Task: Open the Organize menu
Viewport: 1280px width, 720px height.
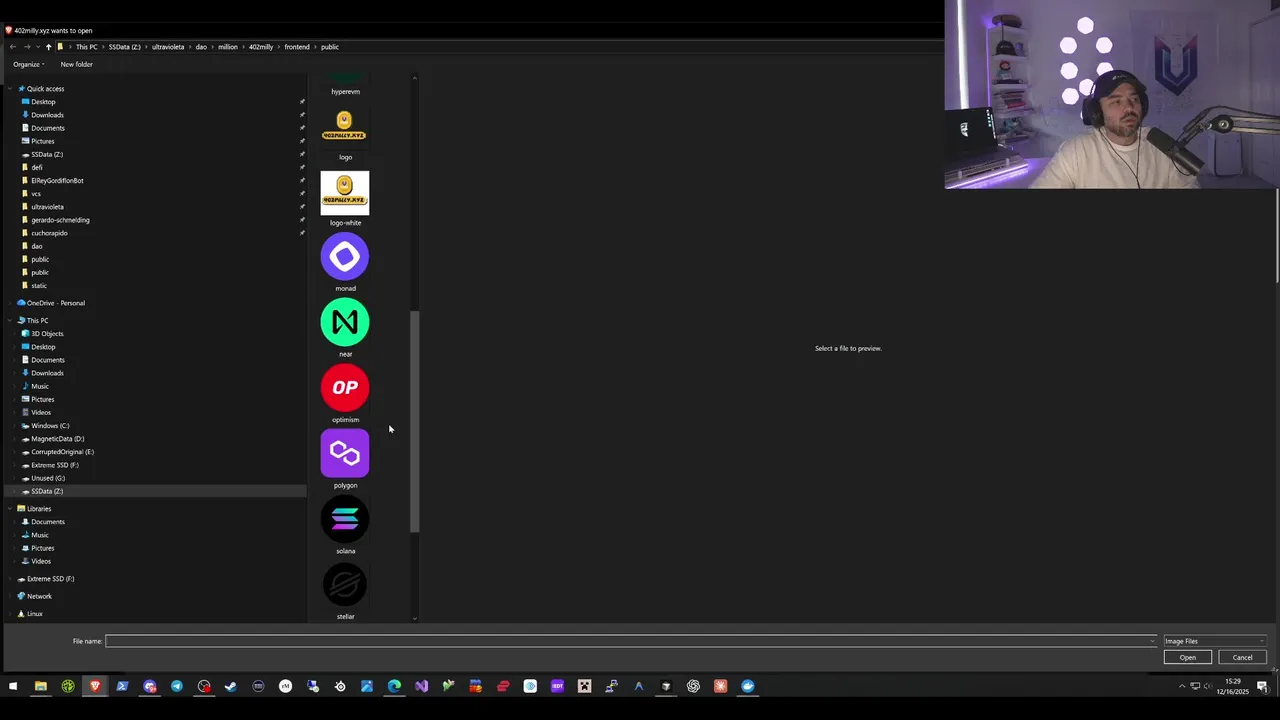Action: coord(28,64)
